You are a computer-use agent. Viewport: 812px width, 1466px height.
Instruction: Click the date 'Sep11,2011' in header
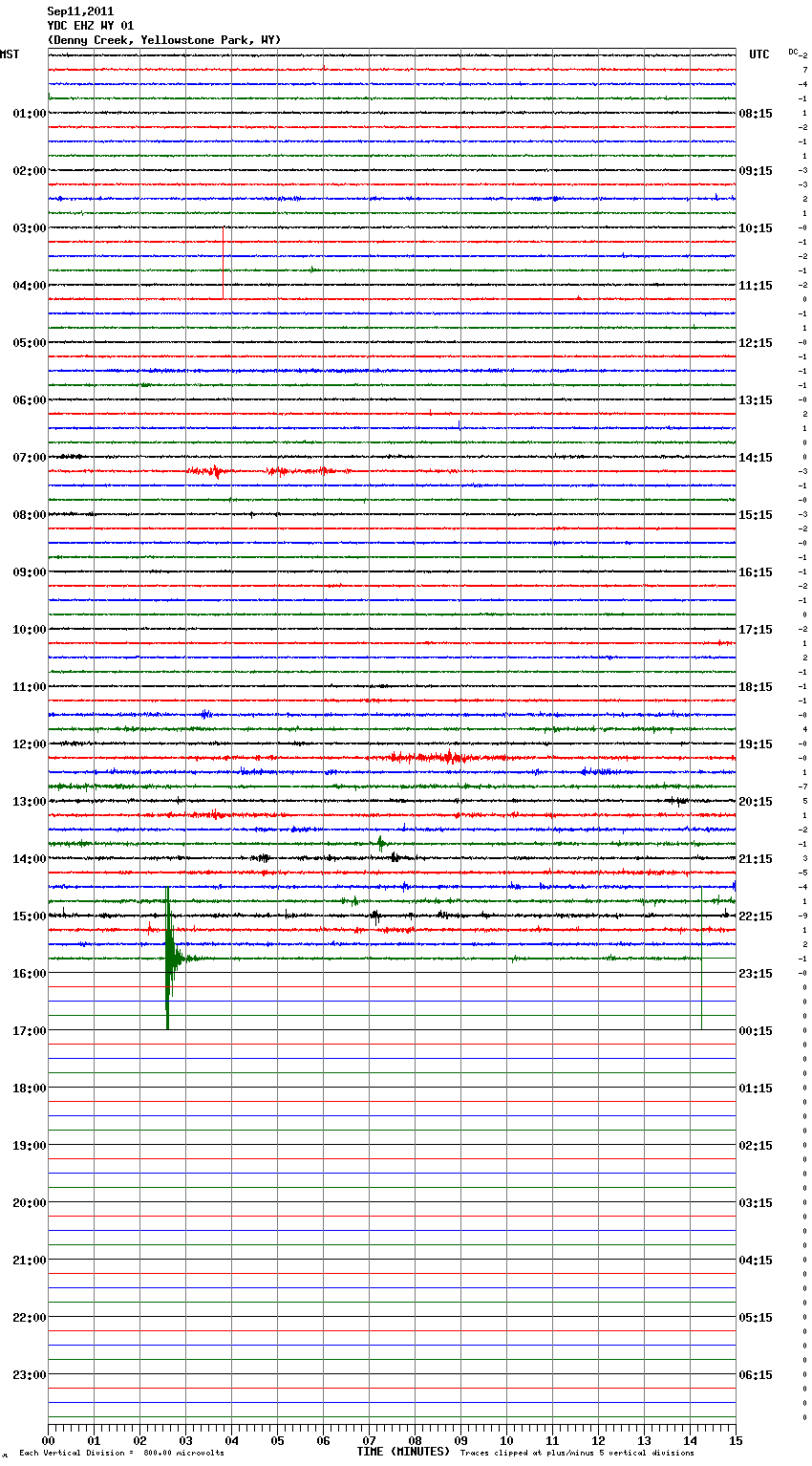80,11
